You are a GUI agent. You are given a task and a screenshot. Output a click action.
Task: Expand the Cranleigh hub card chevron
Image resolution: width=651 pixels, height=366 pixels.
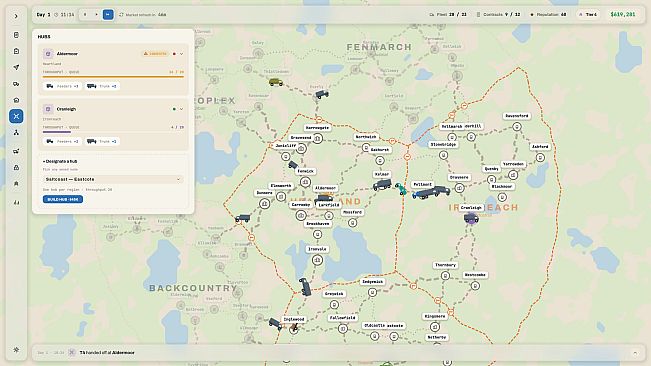tap(181, 109)
